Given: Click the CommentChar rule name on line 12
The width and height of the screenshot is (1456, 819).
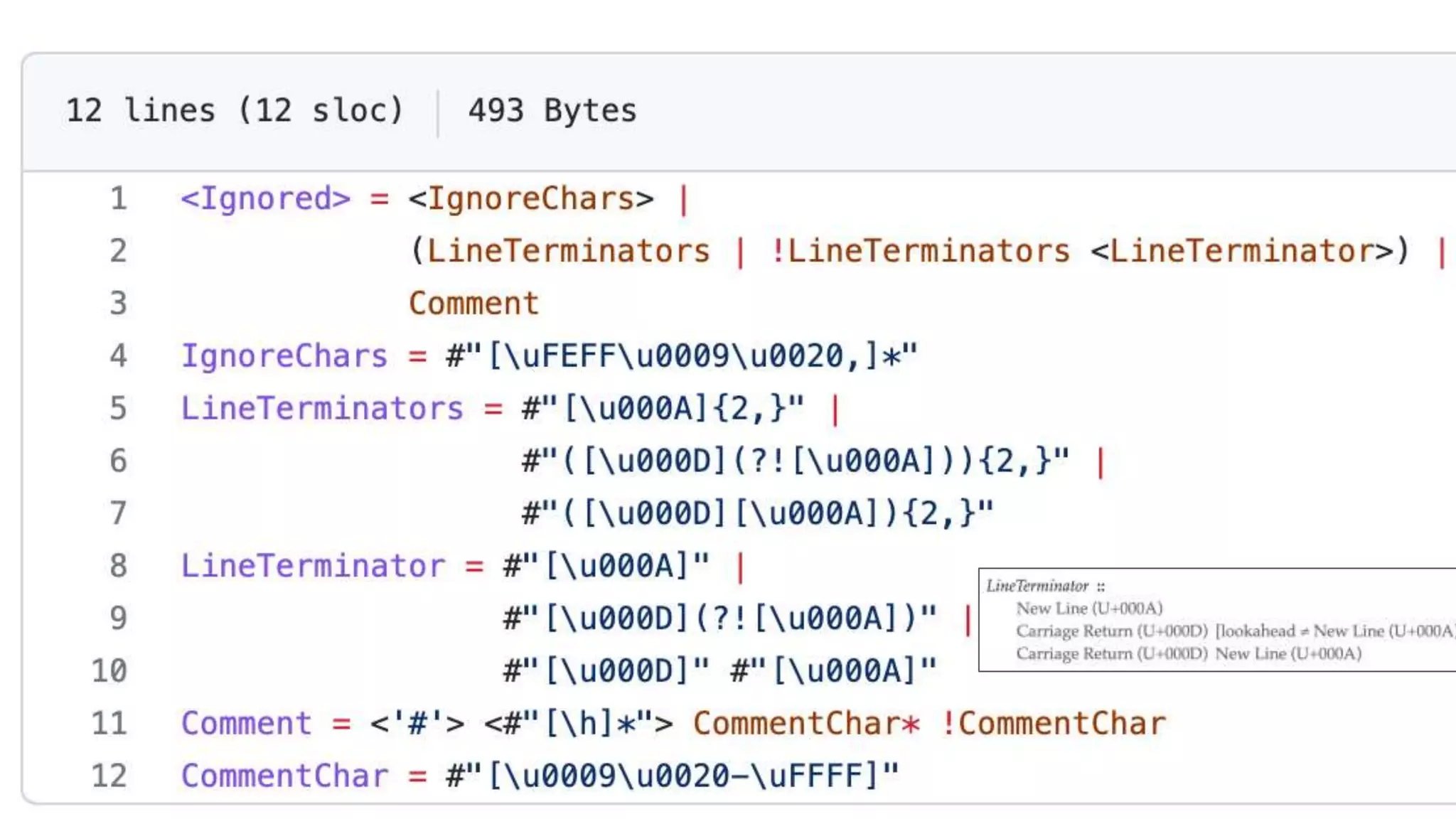Looking at the screenshot, I should [284, 776].
